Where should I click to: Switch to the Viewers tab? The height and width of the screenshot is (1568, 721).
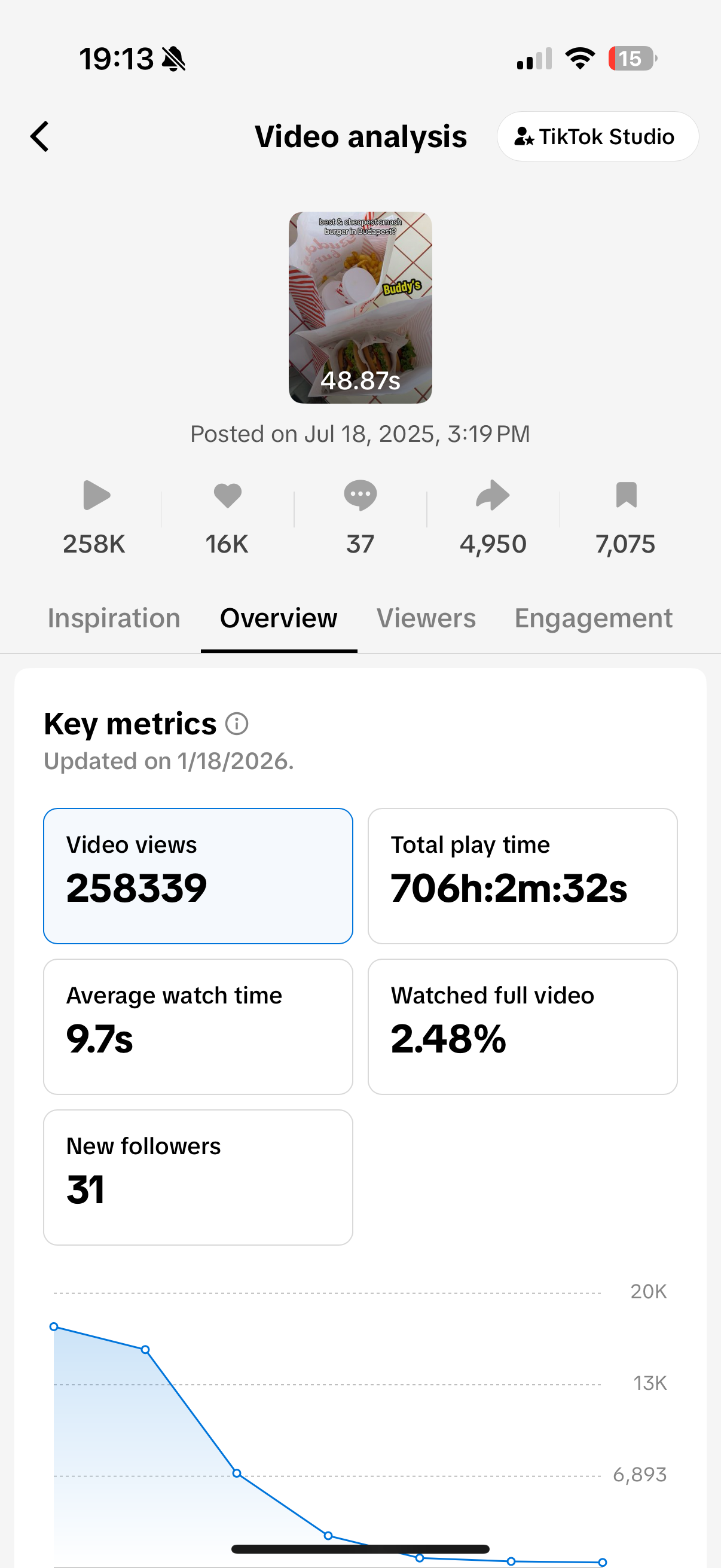426,618
